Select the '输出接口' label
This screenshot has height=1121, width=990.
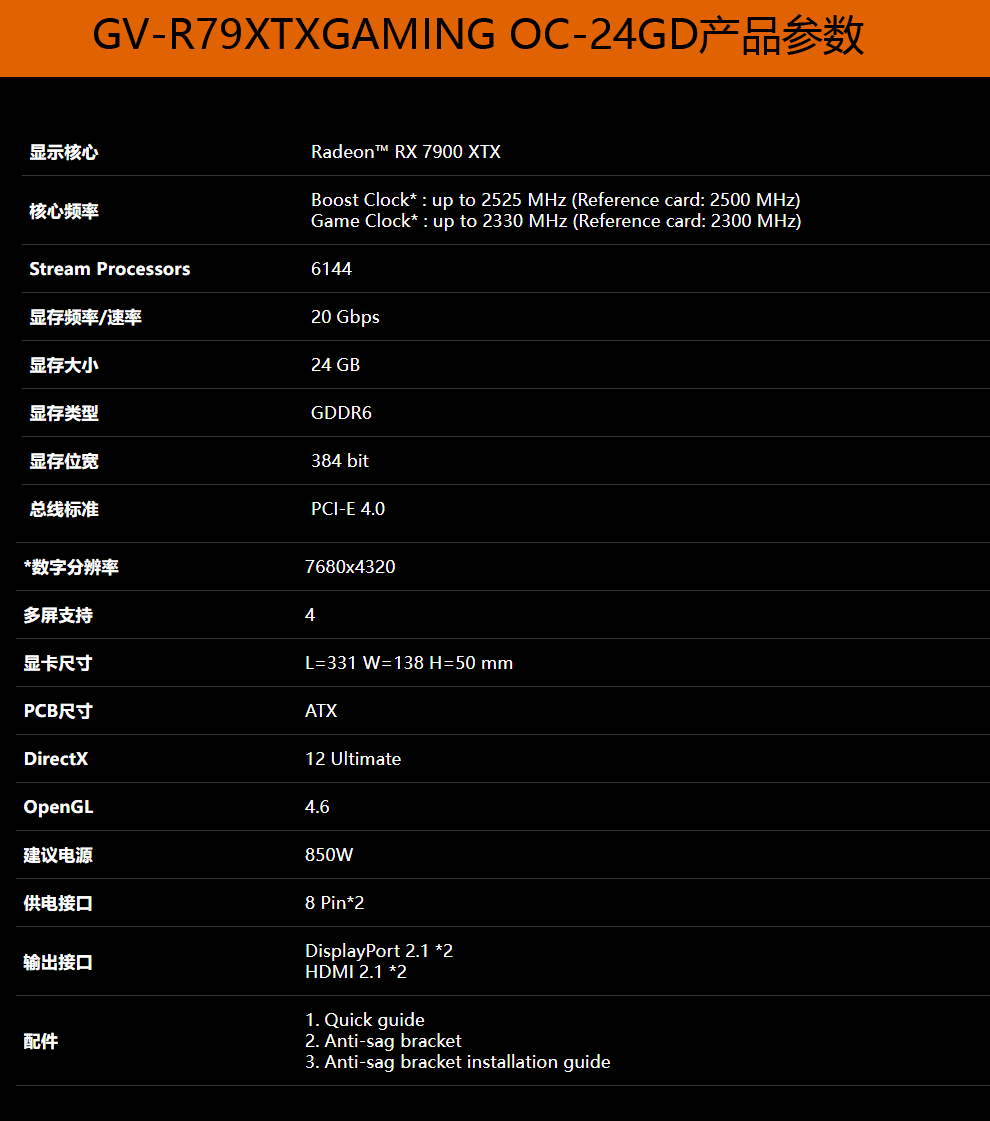click(x=58, y=962)
